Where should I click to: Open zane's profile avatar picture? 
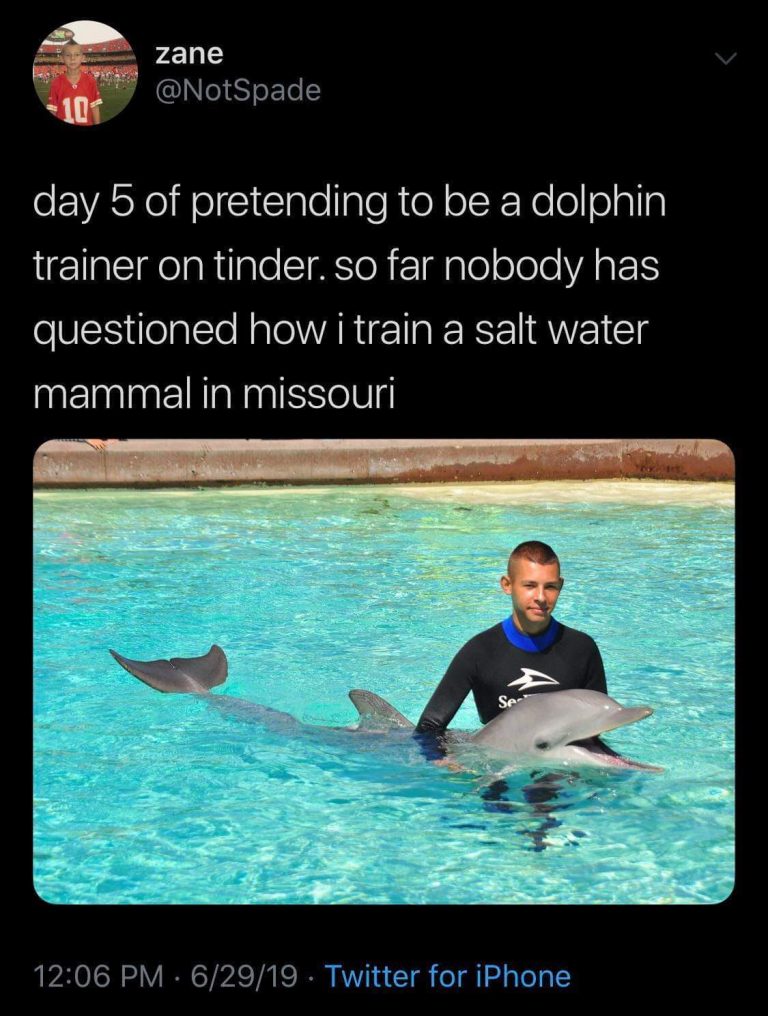(84, 72)
